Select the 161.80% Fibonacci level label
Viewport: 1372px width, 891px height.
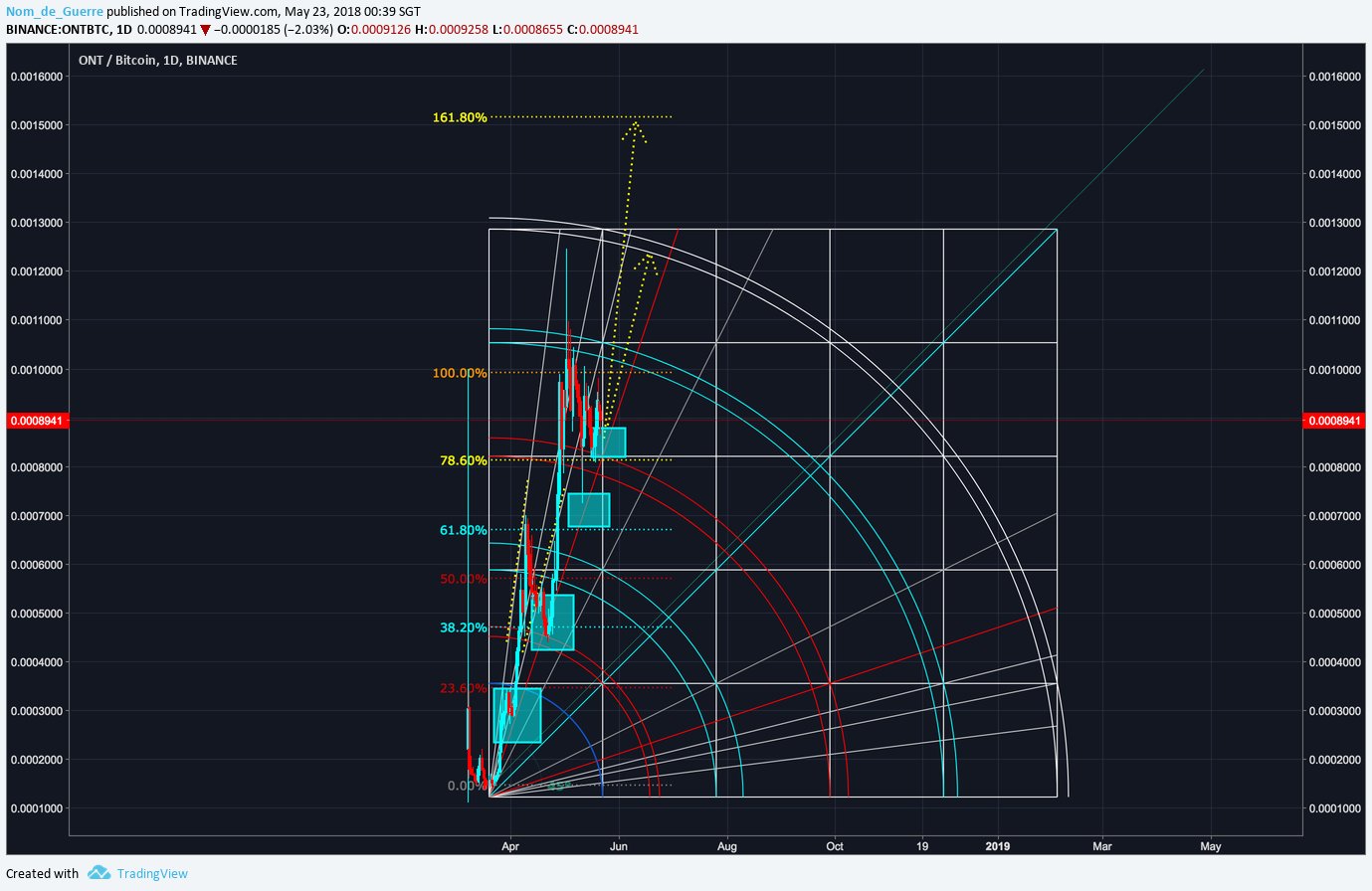coord(460,117)
